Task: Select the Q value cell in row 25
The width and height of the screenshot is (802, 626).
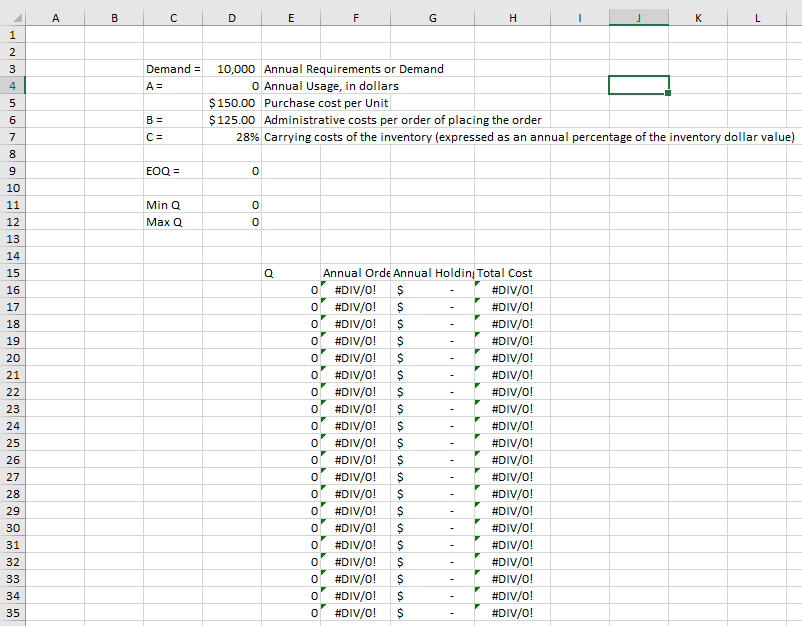Action: pos(291,443)
